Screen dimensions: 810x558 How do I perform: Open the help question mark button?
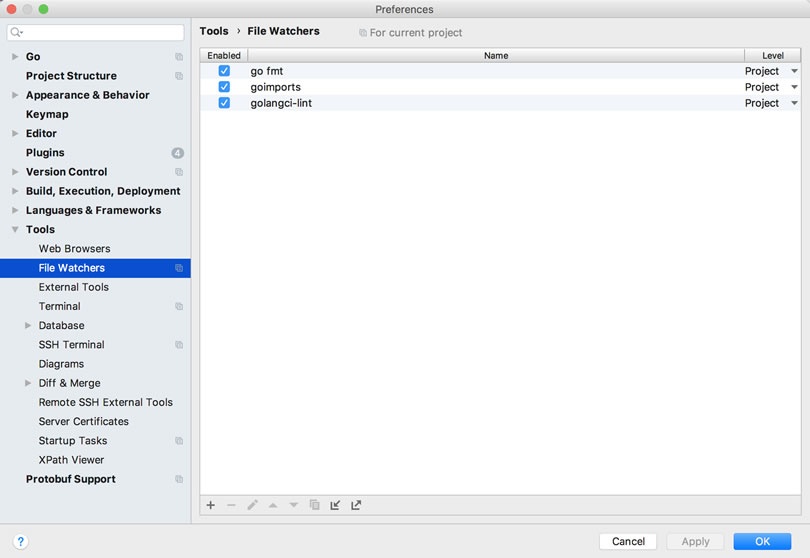pyautogui.click(x=20, y=541)
